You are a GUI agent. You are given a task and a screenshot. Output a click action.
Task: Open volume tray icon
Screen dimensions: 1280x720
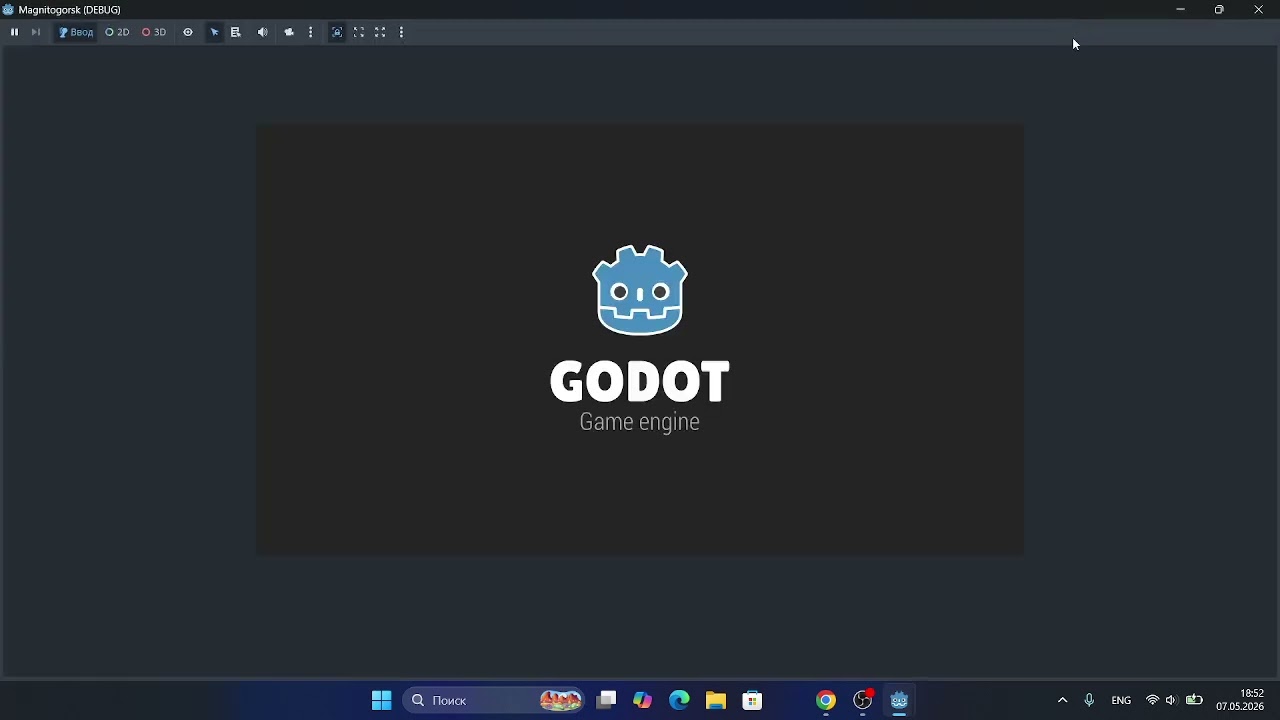point(1171,700)
